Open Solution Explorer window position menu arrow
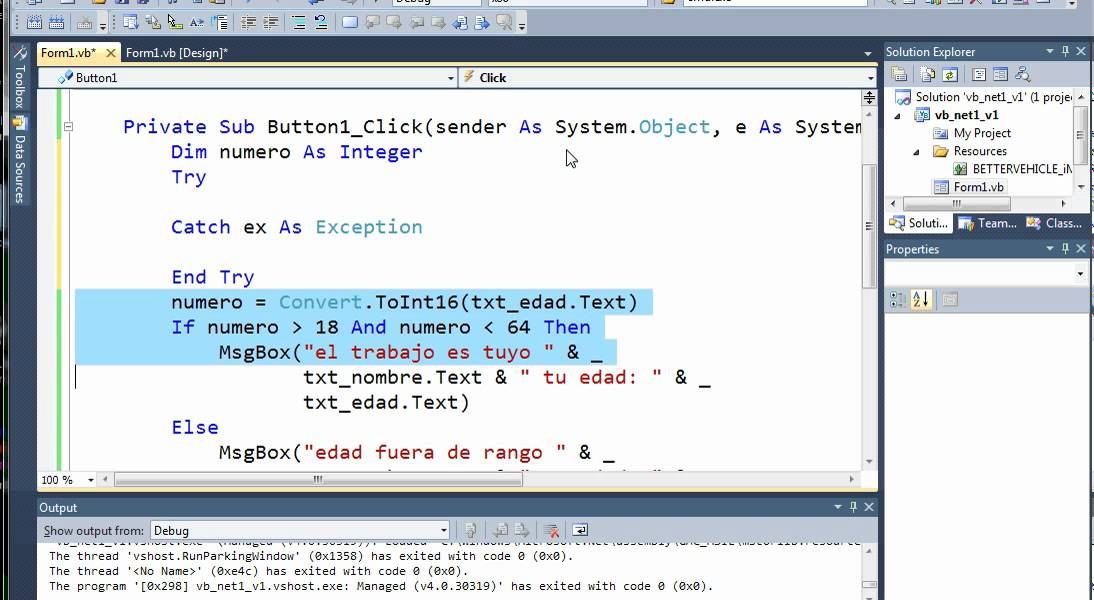This screenshot has height=600, width=1094. (1049, 52)
